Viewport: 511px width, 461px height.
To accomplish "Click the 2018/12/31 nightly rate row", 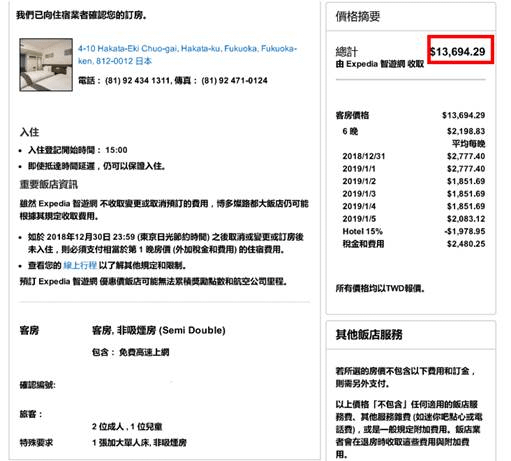I will (x=413, y=156).
